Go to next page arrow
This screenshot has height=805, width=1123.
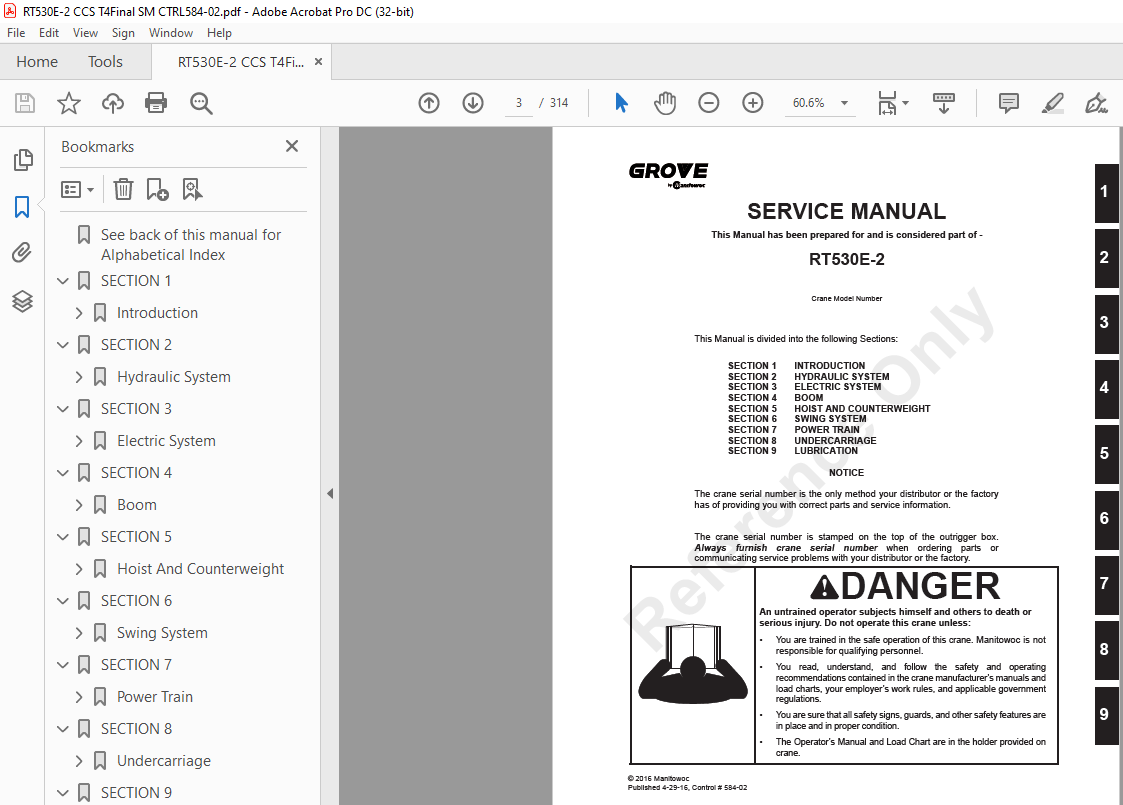coord(473,103)
